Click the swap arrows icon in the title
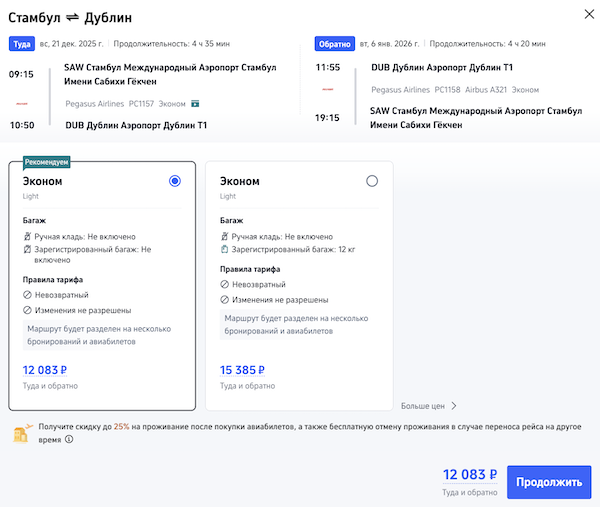This screenshot has height=507, width=600. click(x=72, y=19)
